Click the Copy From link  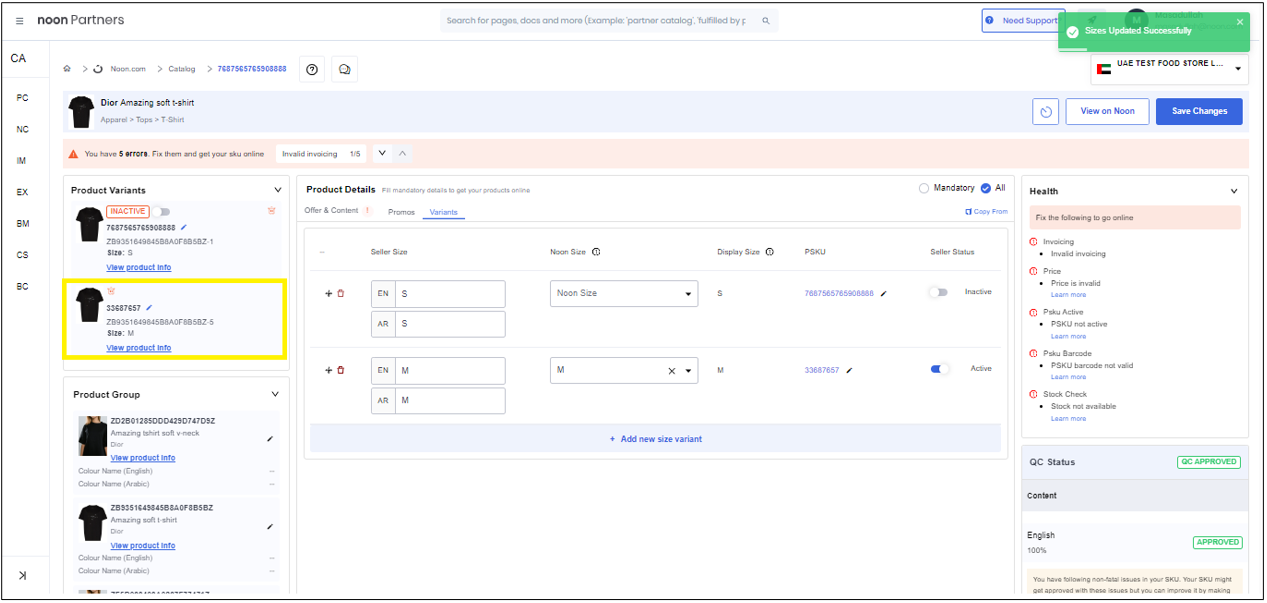point(986,211)
